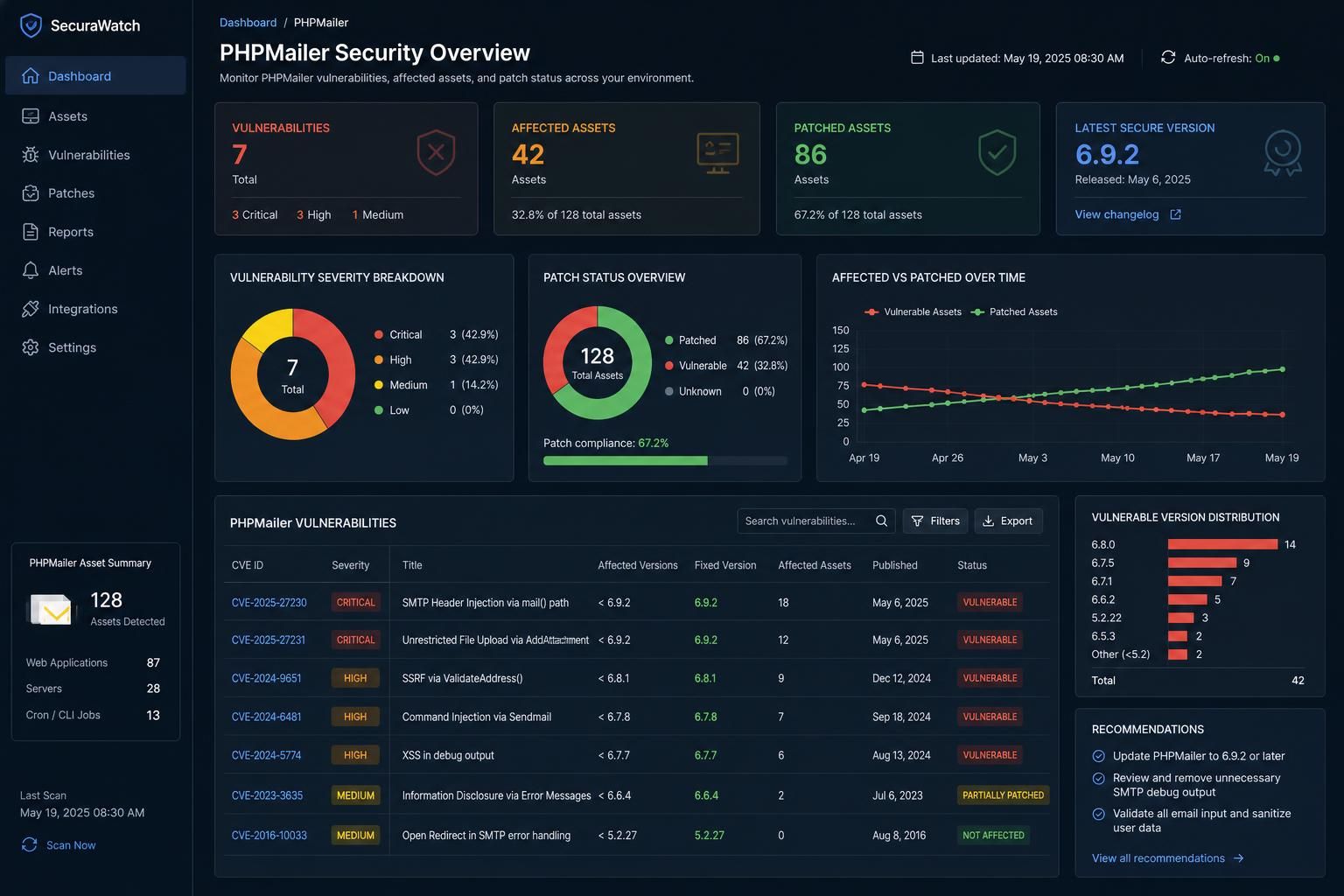
Task: Sort by Published column header
Action: pyautogui.click(x=894, y=565)
